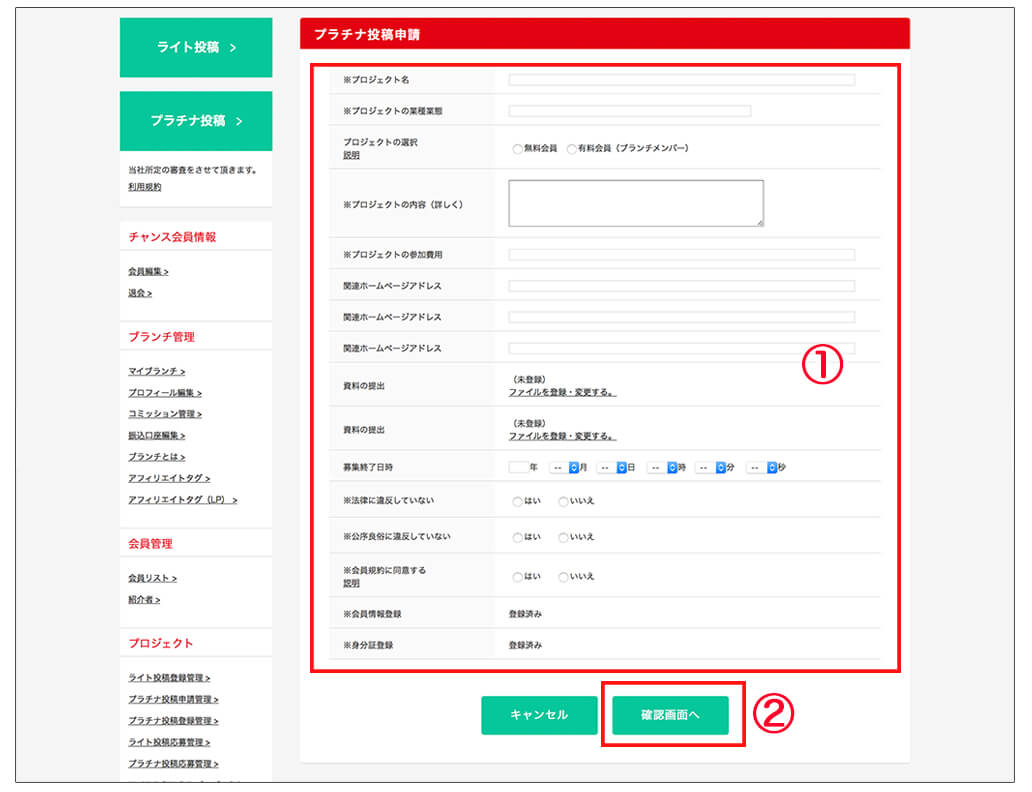Screen dimensions: 1032x792
Task: Choose はい for 法律に違反していない
Action: (x=517, y=501)
